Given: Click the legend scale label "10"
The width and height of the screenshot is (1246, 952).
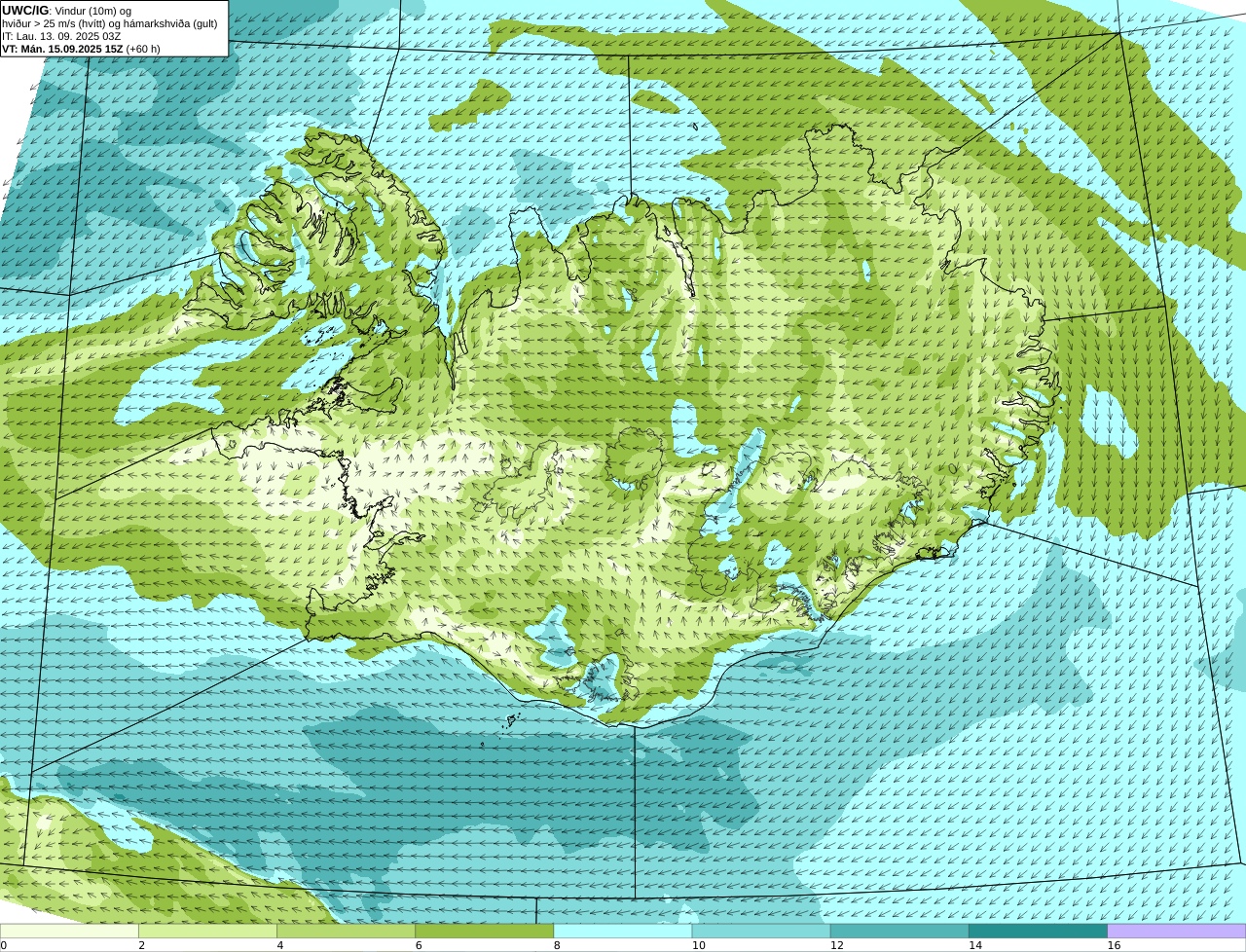Looking at the screenshot, I should point(699,945).
